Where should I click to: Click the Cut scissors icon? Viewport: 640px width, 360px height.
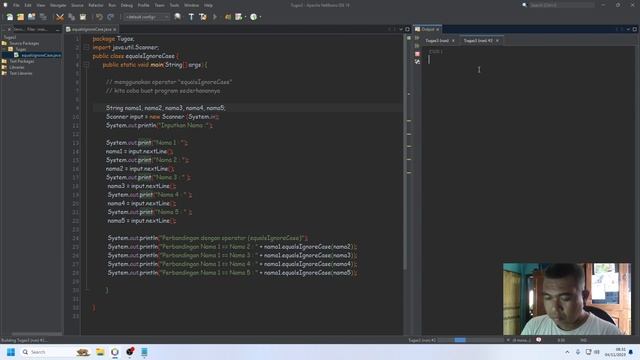click(60, 17)
